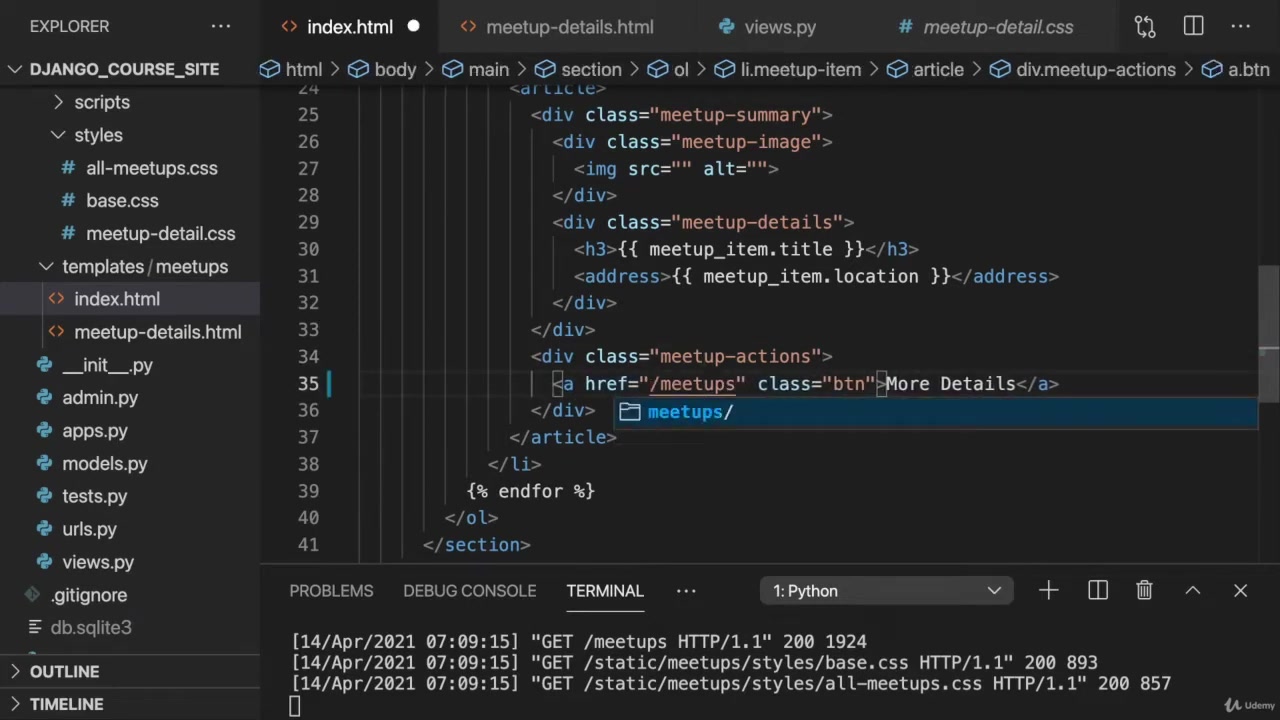Select the 'meetups/' autocomplete suggestion
The height and width of the screenshot is (720, 1280).
point(690,412)
